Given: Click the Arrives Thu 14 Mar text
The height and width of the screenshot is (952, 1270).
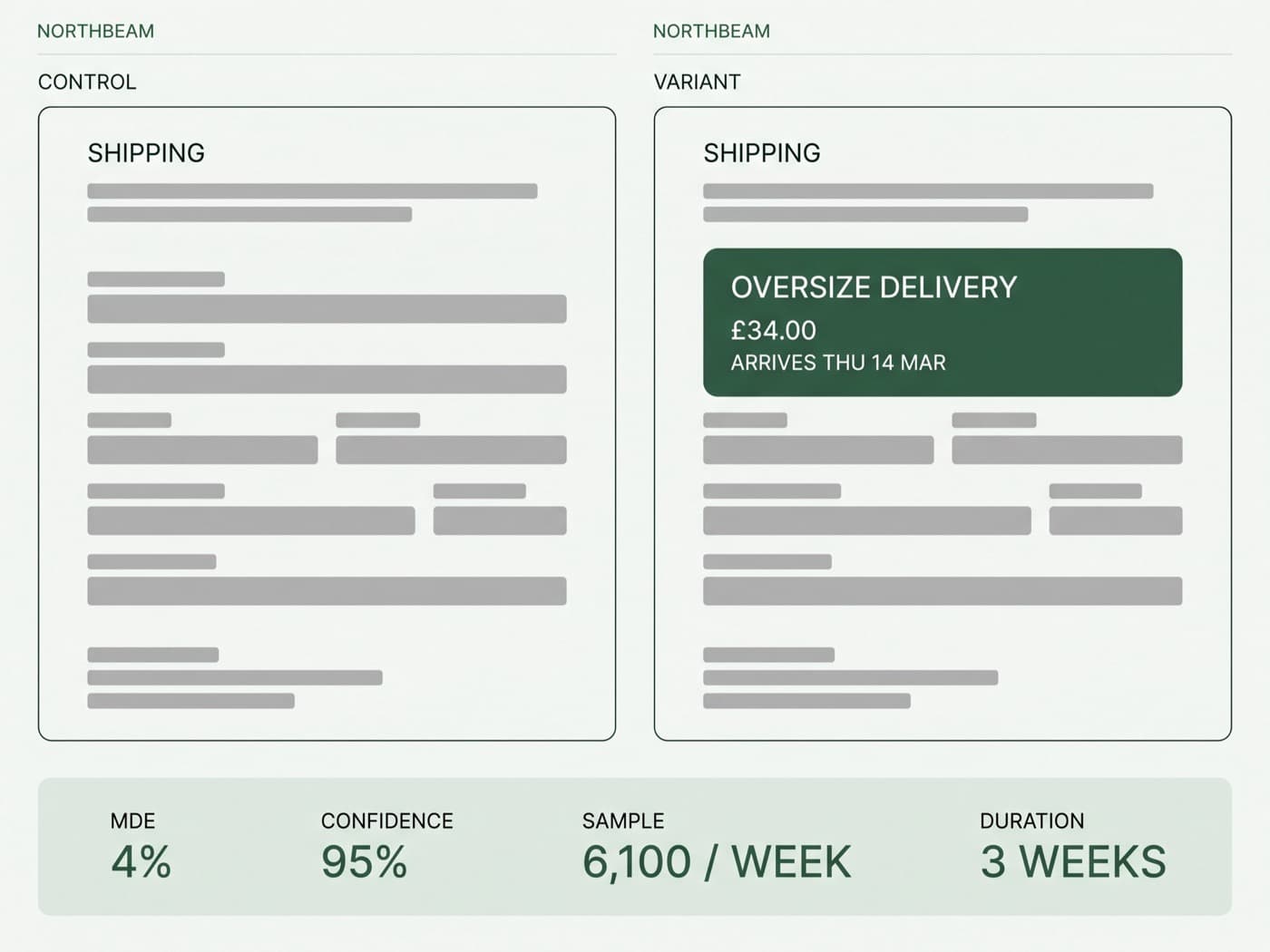Looking at the screenshot, I should click(838, 363).
